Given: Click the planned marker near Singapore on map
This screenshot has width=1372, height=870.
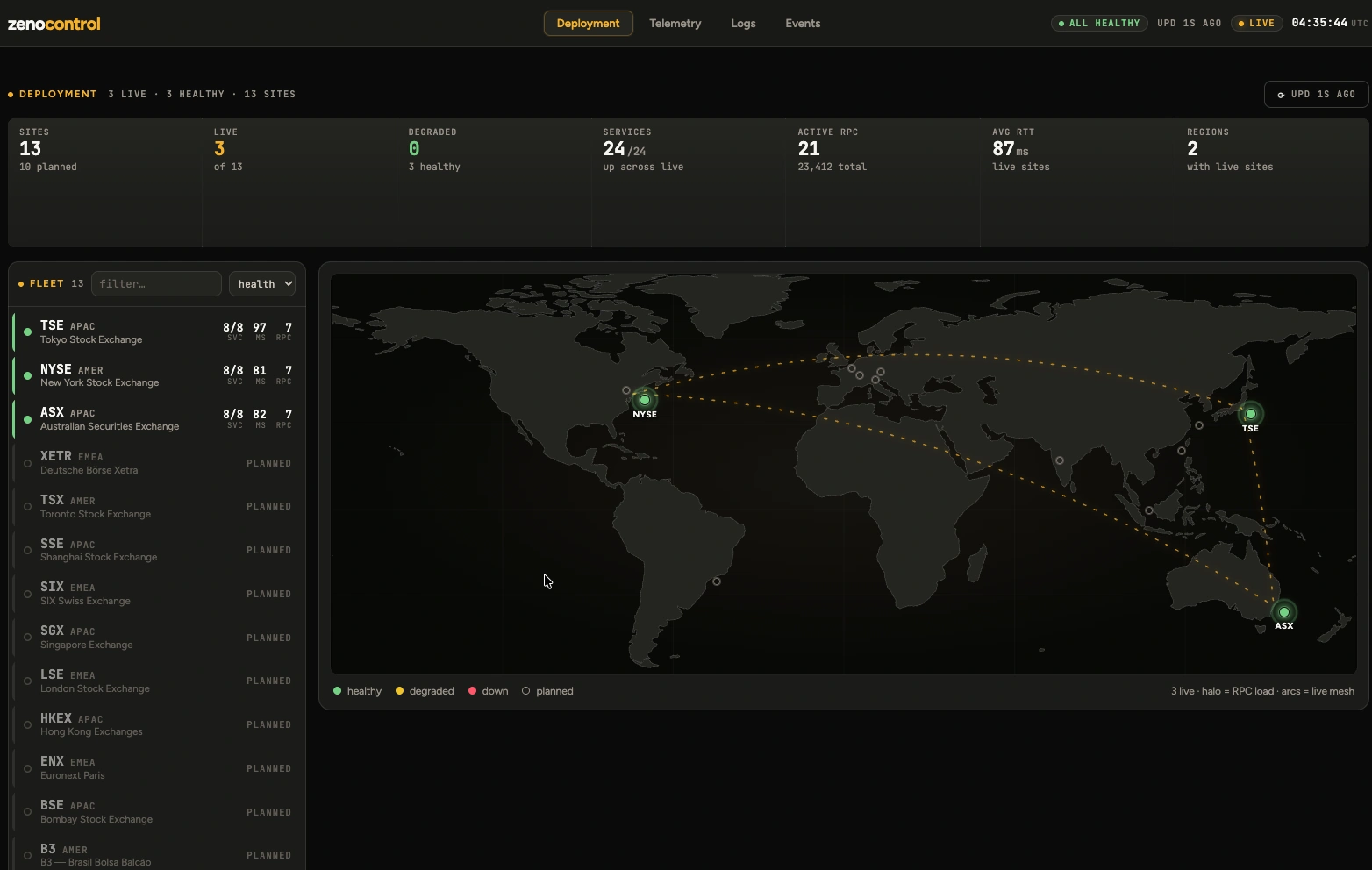Looking at the screenshot, I should point(1149,510).
